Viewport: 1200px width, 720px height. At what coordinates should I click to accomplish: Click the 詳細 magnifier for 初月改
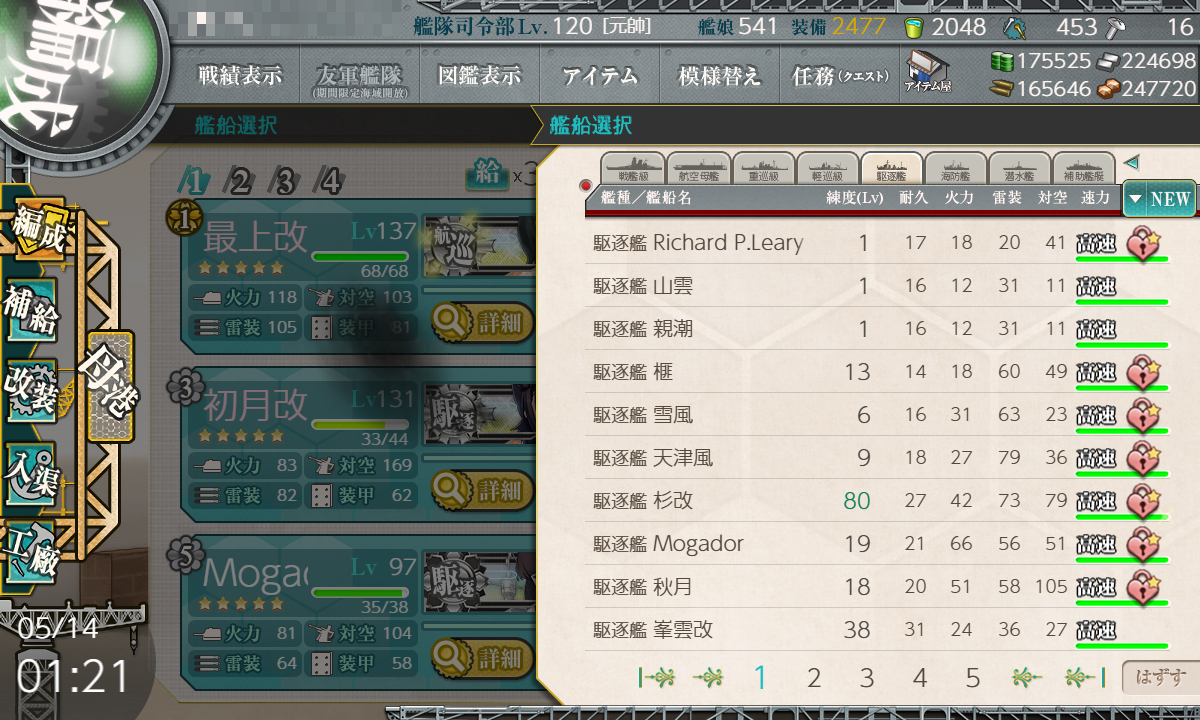pyautogui.click(x=482, y=490)
